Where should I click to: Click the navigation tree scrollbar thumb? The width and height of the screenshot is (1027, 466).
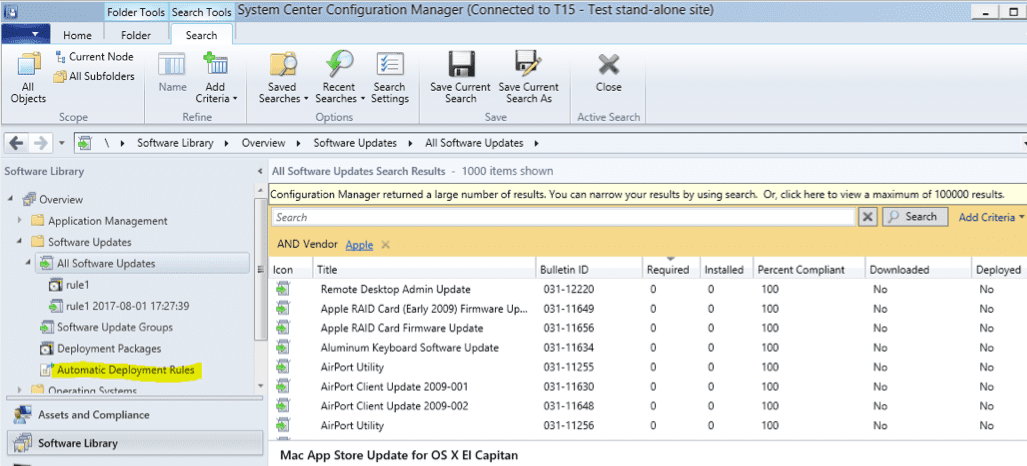(x=261, y=267)
